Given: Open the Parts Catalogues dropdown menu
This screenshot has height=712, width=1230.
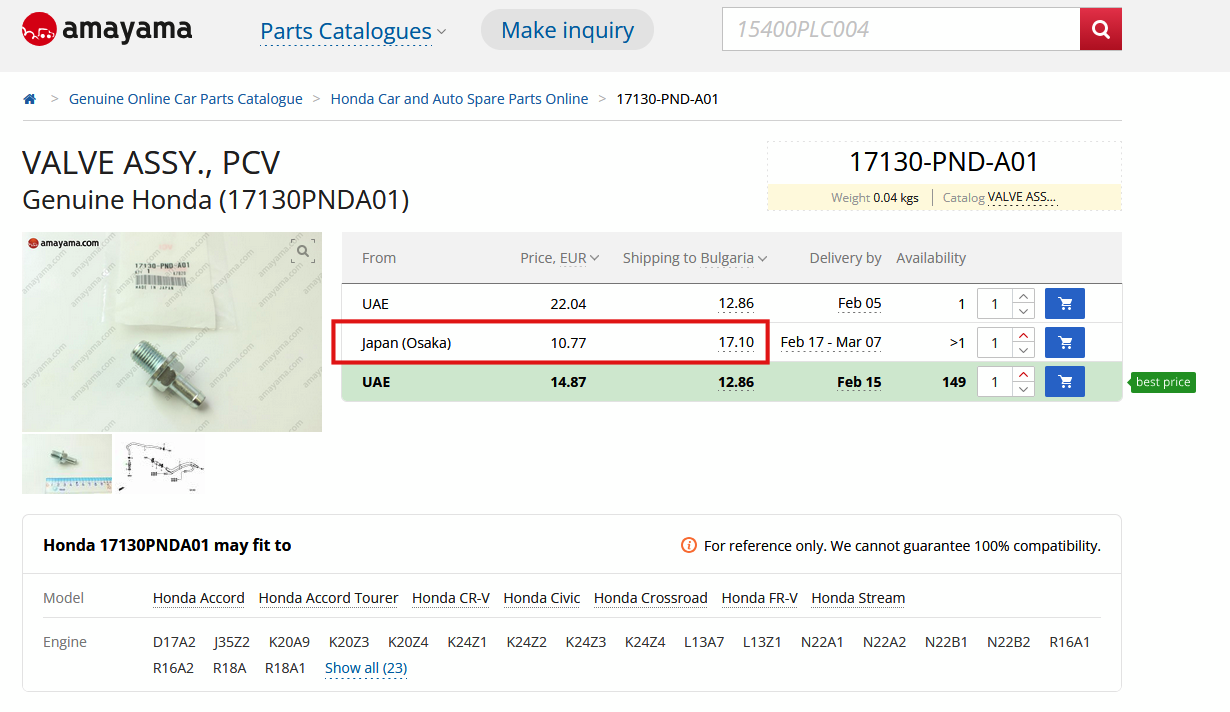Looking at the screenshot, I should click(352, 32).
